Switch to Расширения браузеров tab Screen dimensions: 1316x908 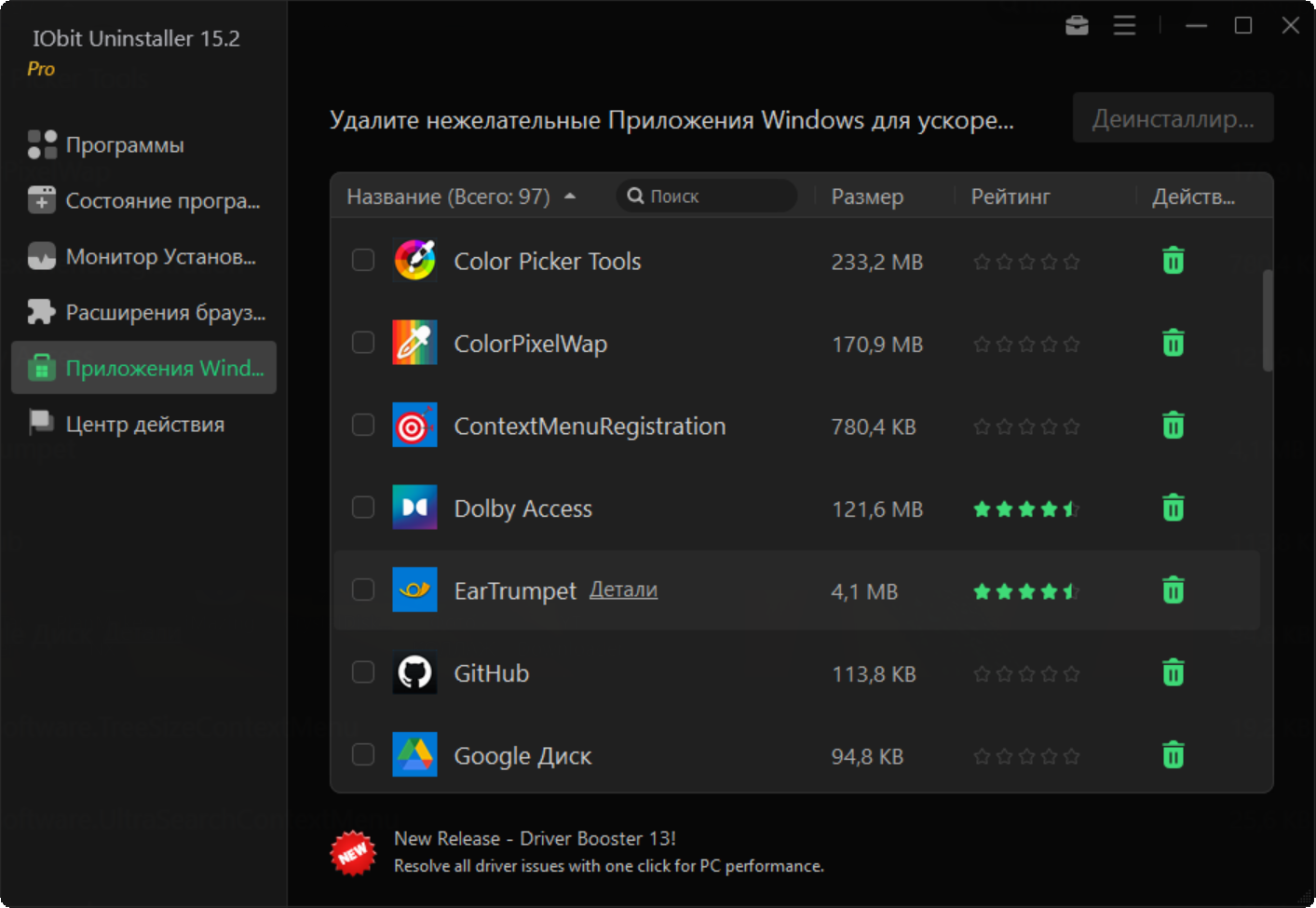pyautogui.click(x=165, y=313)
